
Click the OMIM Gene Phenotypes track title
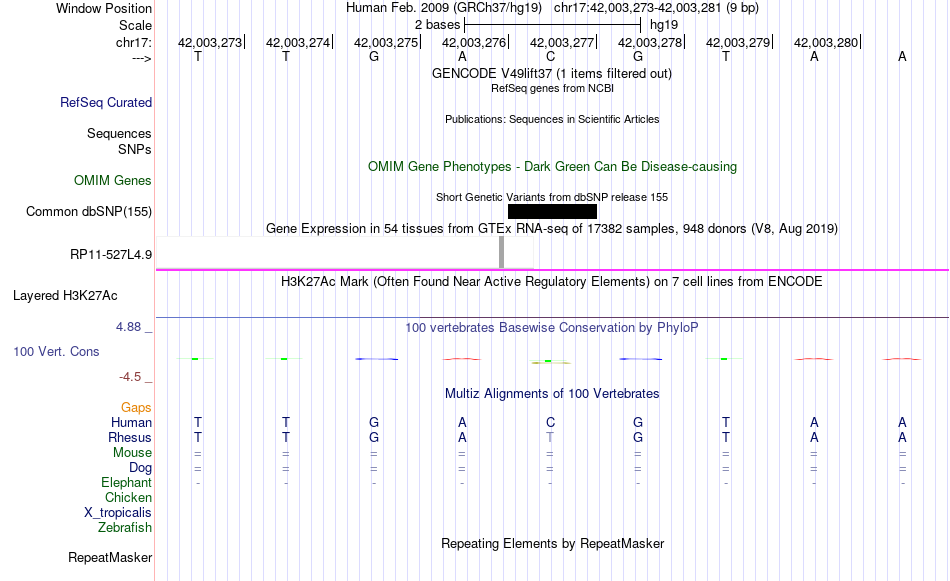tap(552, 167)
